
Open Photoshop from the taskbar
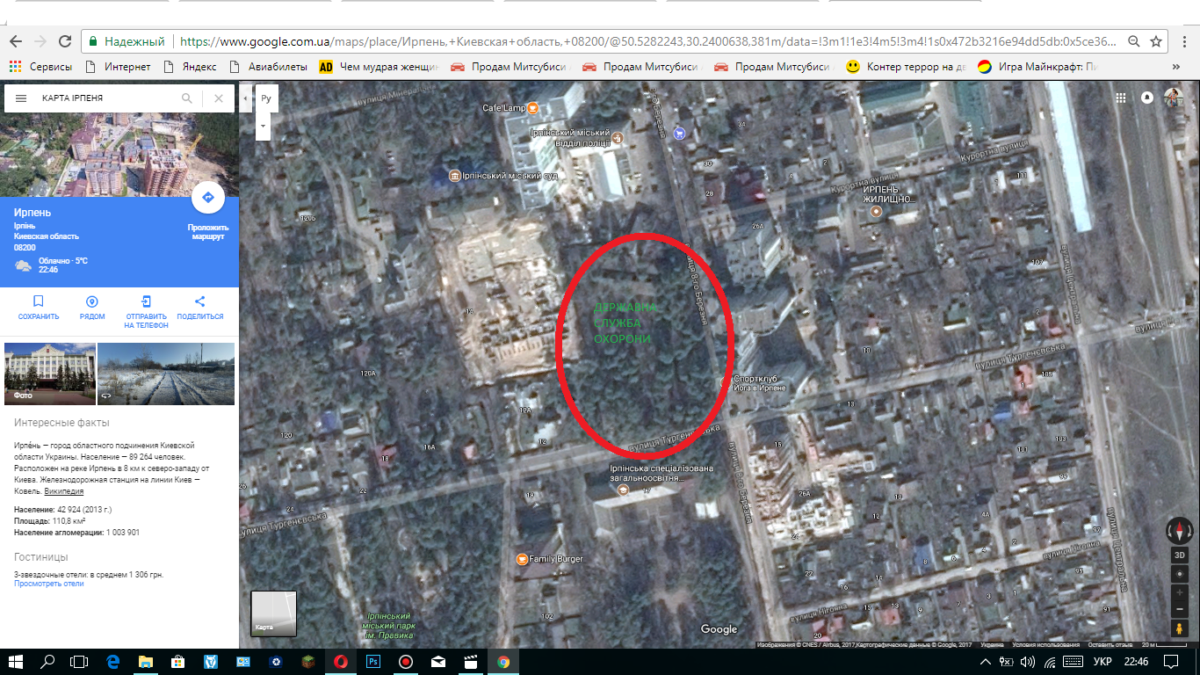[373, 662]
